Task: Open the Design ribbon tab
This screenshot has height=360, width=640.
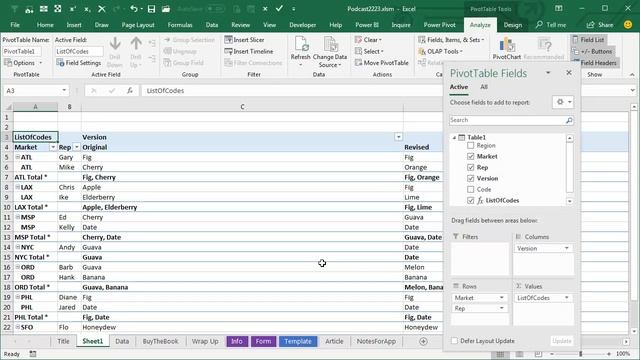Action: 513,25
